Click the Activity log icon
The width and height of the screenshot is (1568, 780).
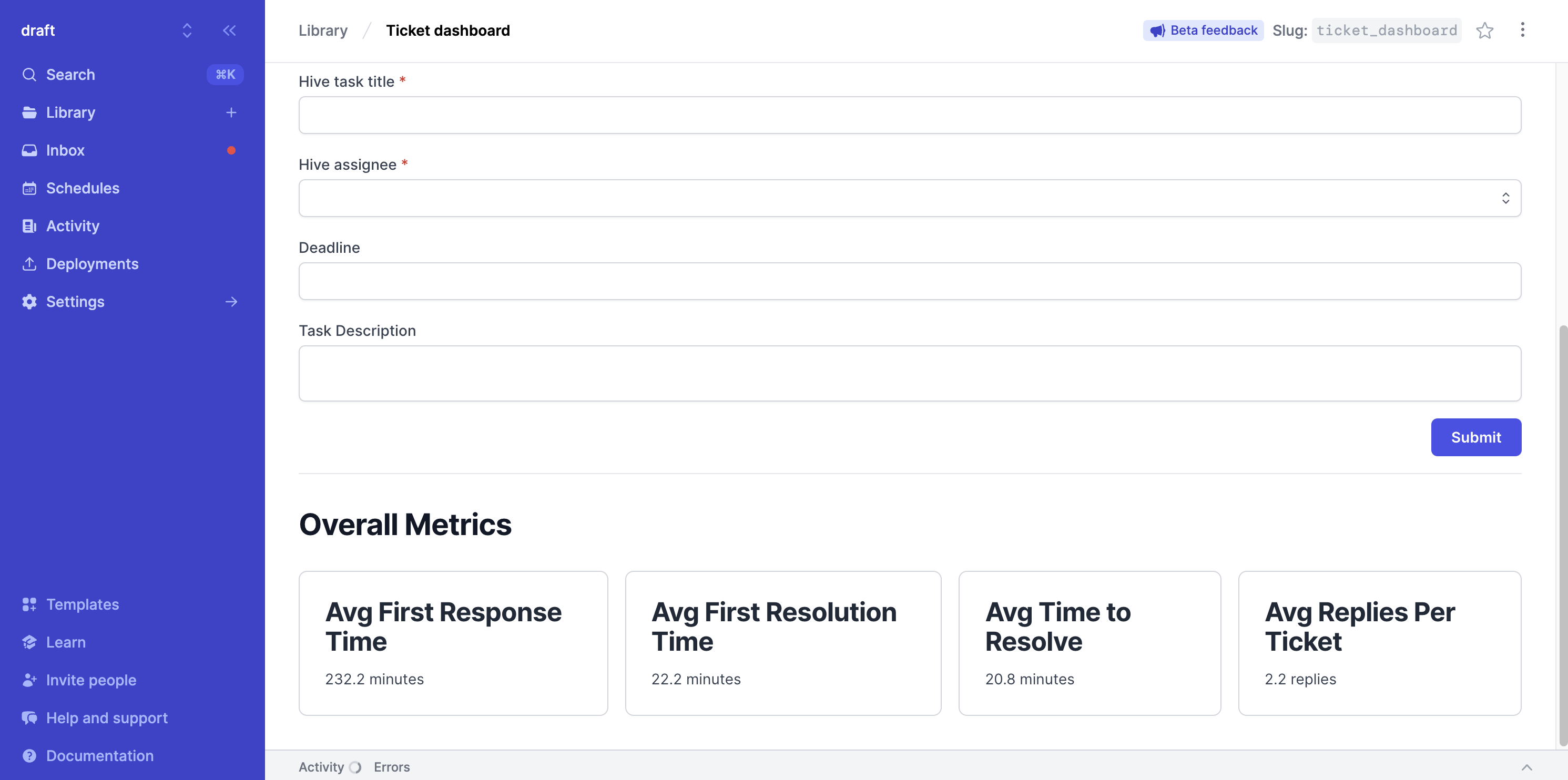tap(29, 225)
